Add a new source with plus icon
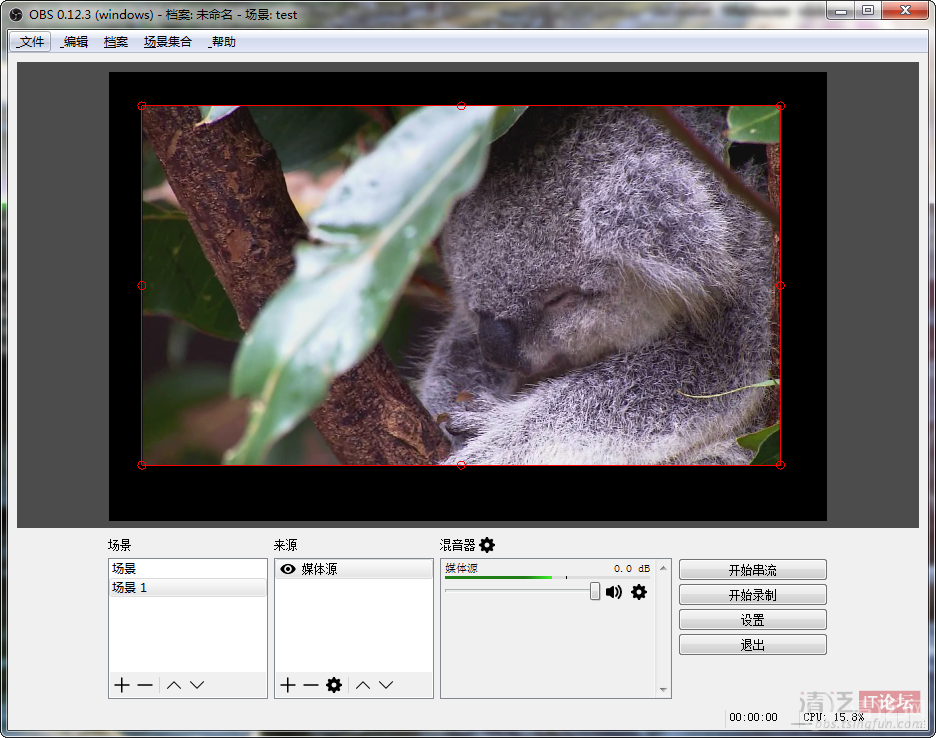936x738 pixels. click(x=288, y=685)
